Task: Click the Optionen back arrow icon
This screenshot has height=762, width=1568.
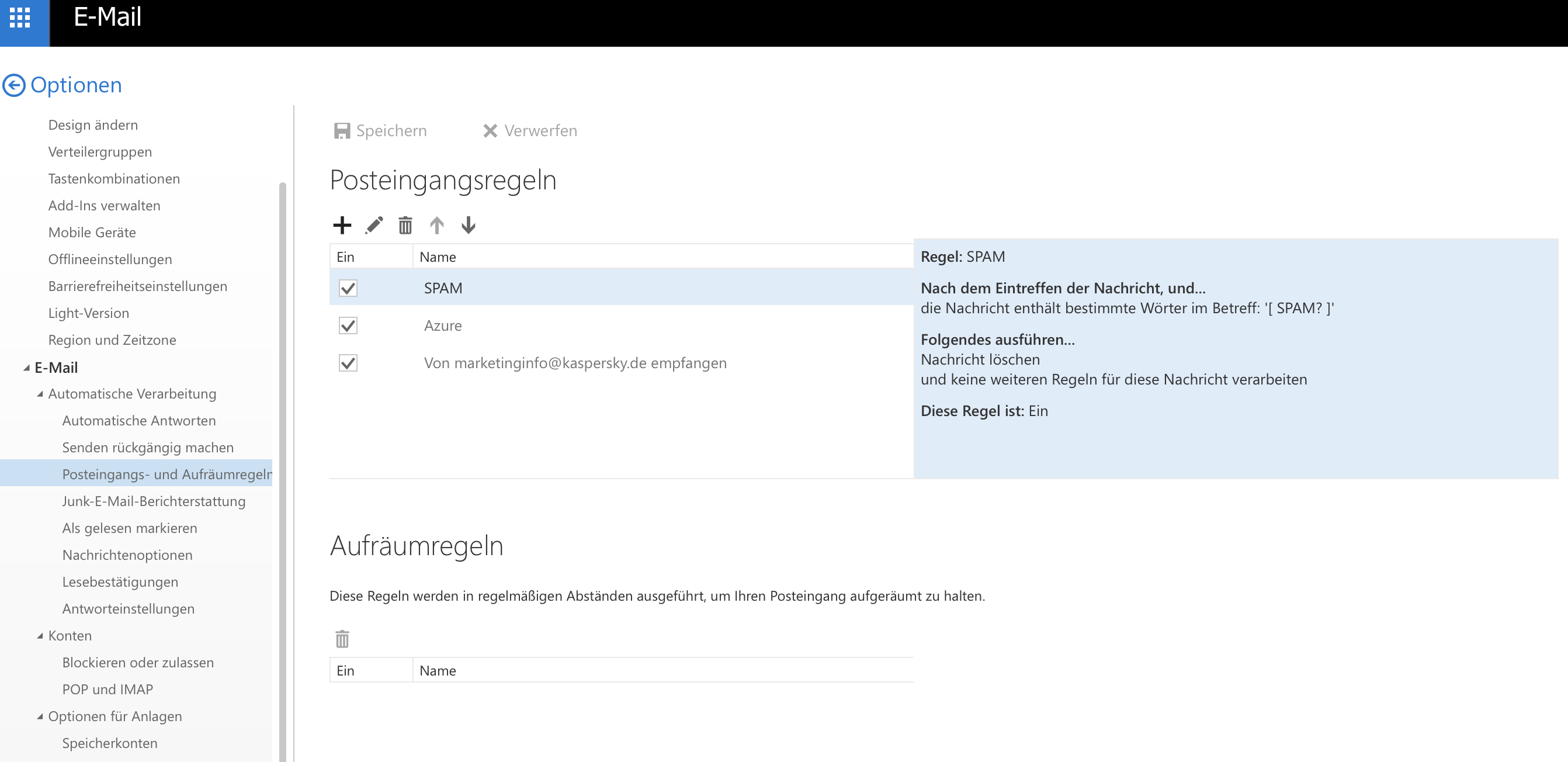Action: [14, 85]
